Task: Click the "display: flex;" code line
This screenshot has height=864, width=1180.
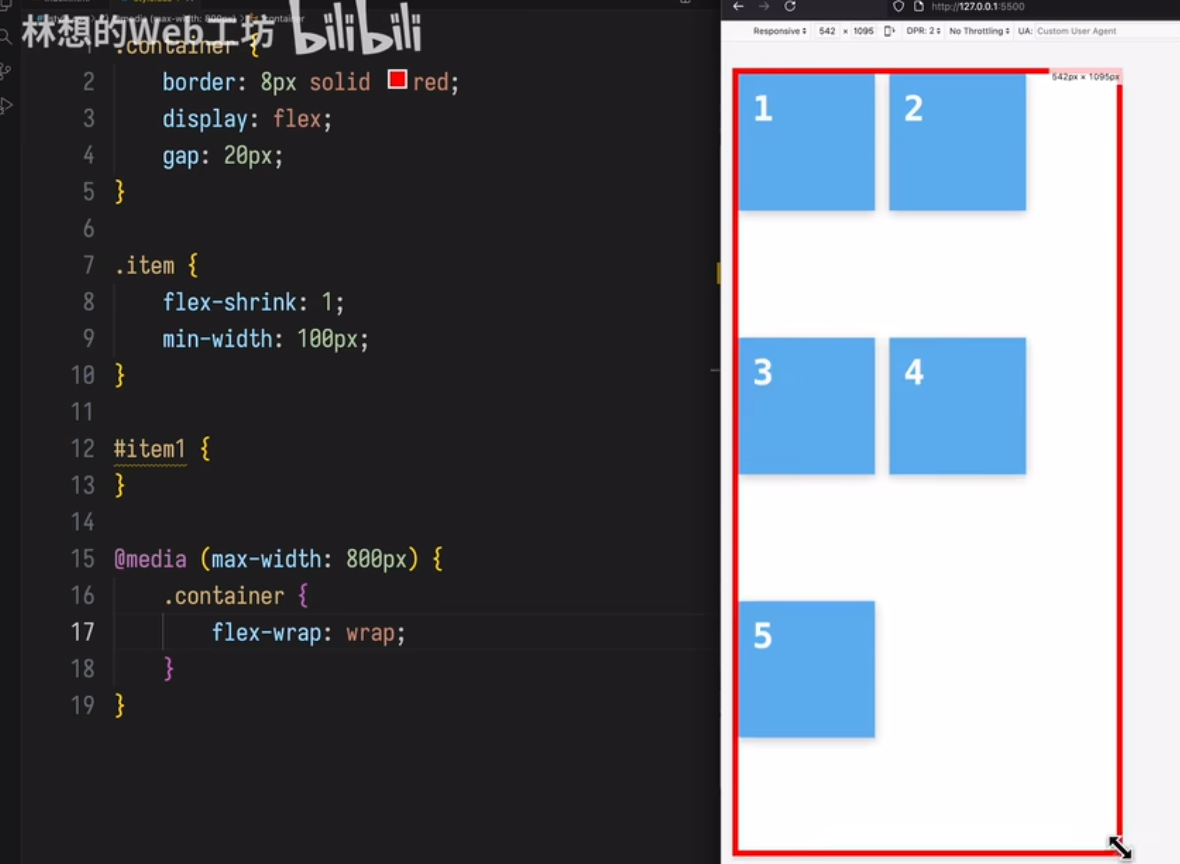Action: pos(247,119)
